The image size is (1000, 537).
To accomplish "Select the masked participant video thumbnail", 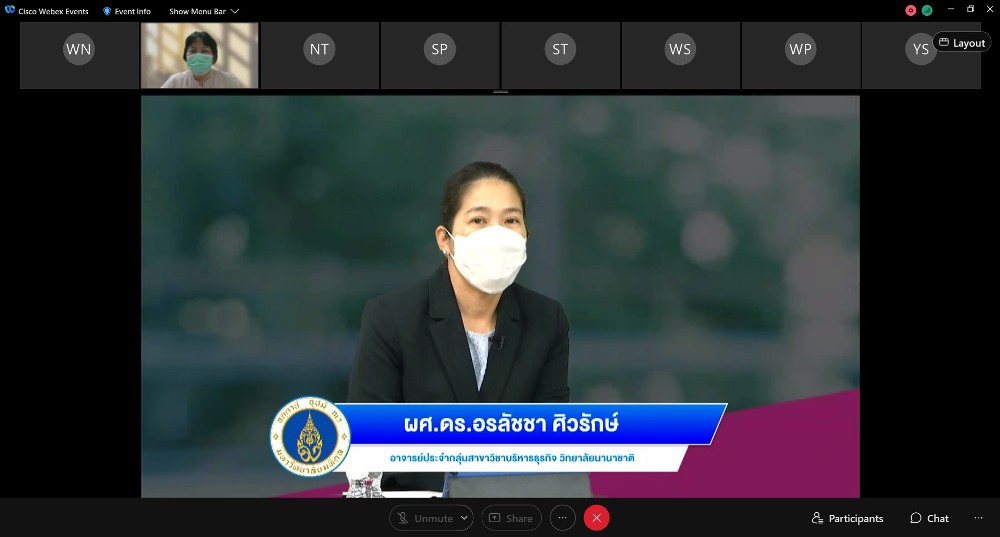I will [x=199, y=56].
